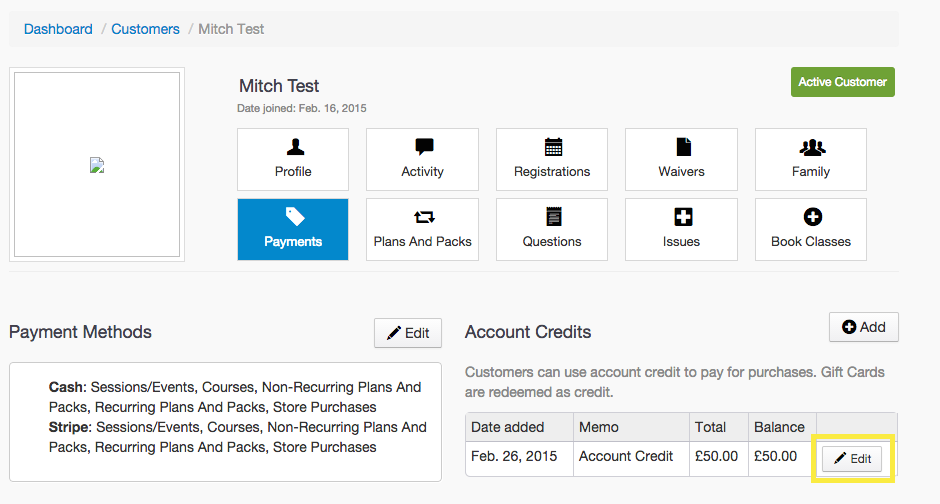This screenshot has width=940, height=504.
Task: Click the Date added column header
Action: click(x=507, y=427)
